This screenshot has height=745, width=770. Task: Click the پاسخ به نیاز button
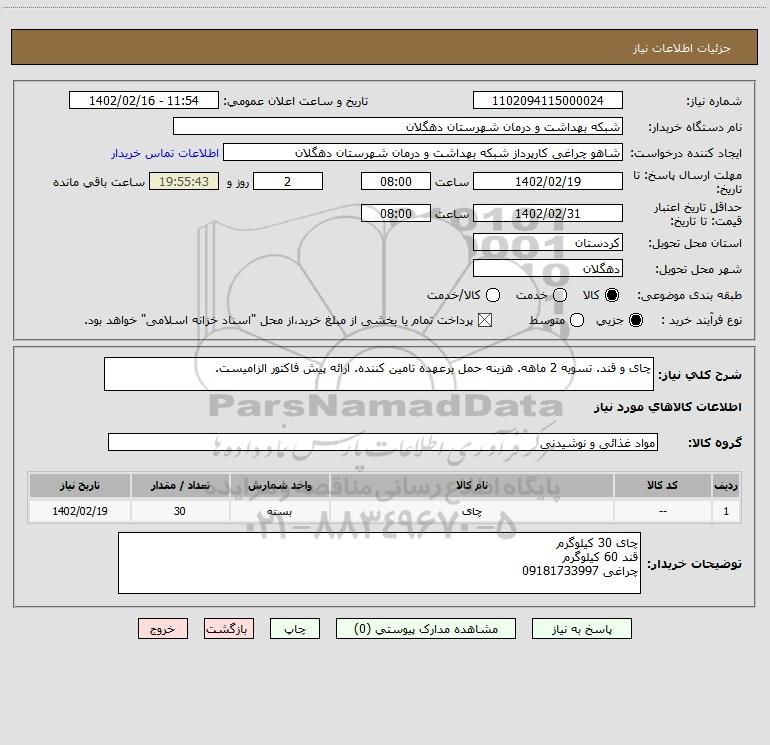click(x=581, y=629)
